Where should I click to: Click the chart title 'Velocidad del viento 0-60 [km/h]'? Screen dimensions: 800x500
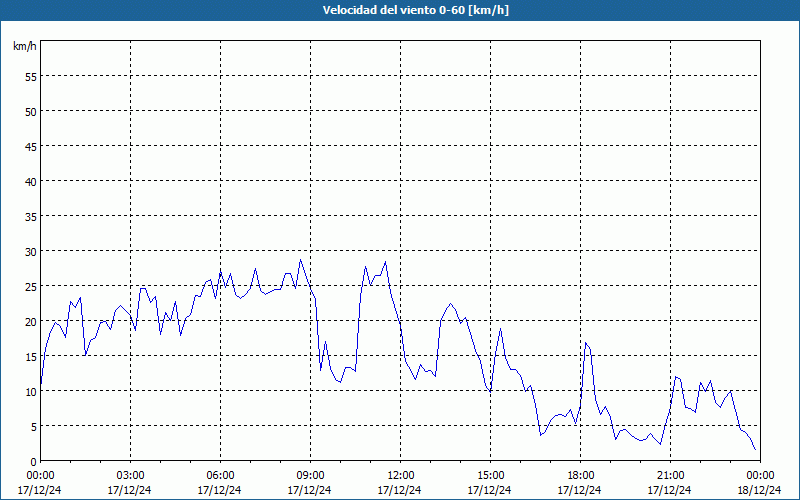point(415,10)
